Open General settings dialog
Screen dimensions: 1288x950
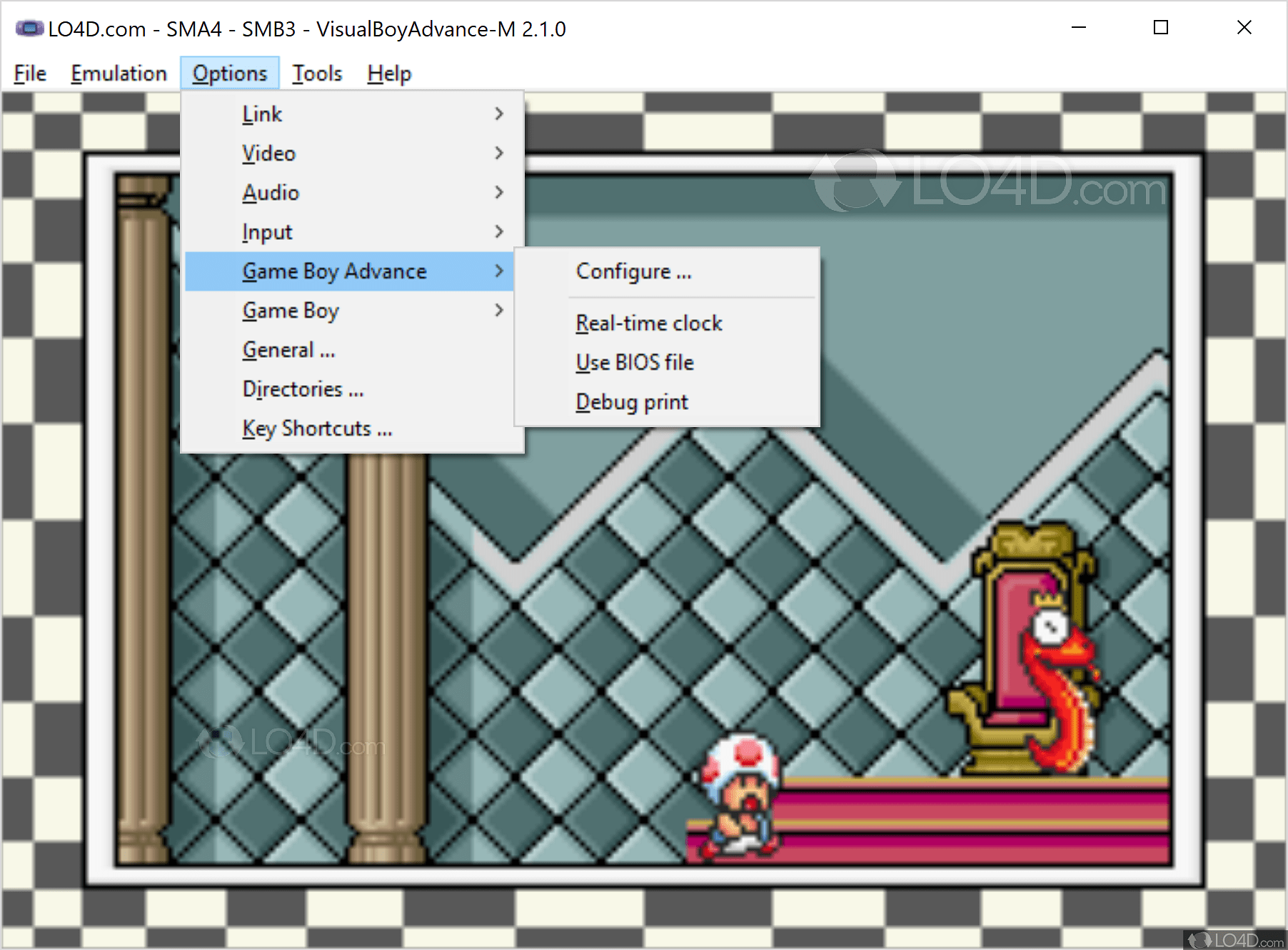point(350,350)
